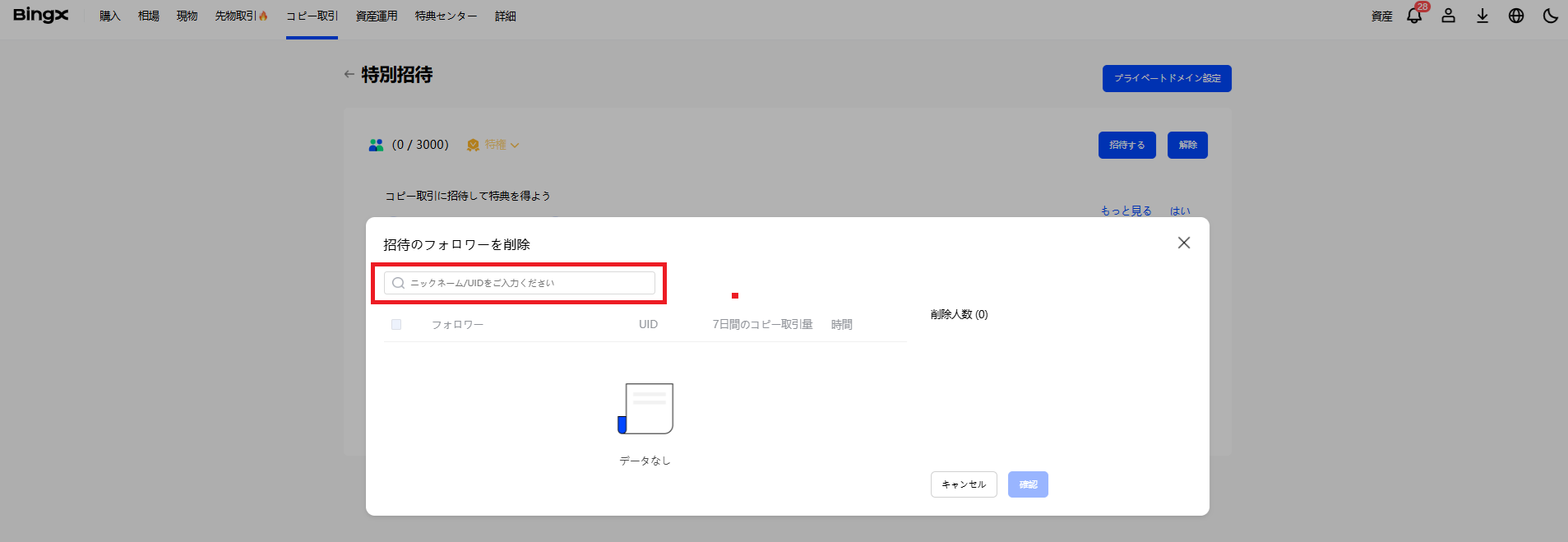This screenshot has width=1568, height=542.
Task: Tick the select-all followers checkbox
Action: [x=396, y=324]
